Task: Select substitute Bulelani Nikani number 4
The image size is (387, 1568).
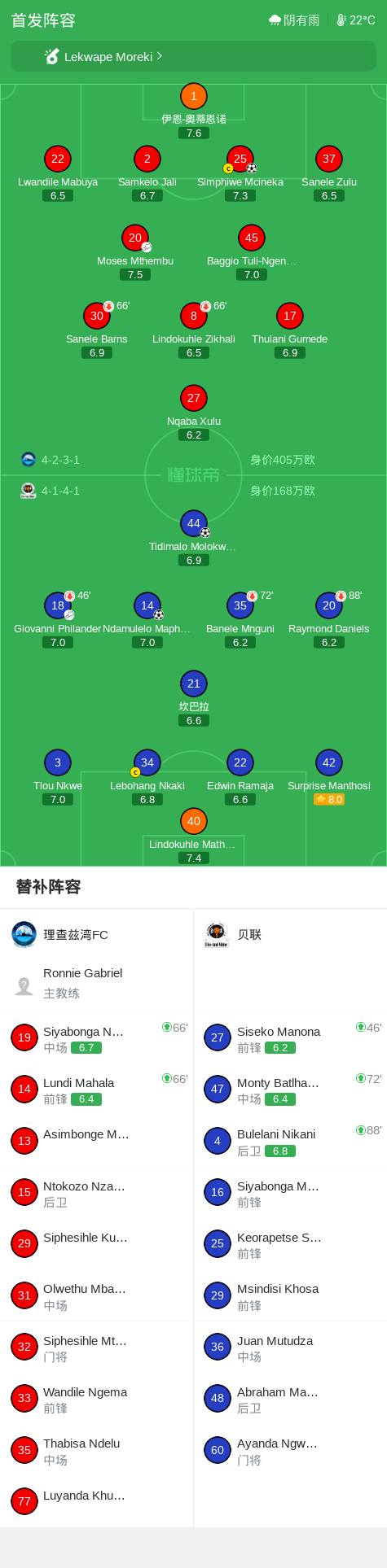Action: (290, 1142)
